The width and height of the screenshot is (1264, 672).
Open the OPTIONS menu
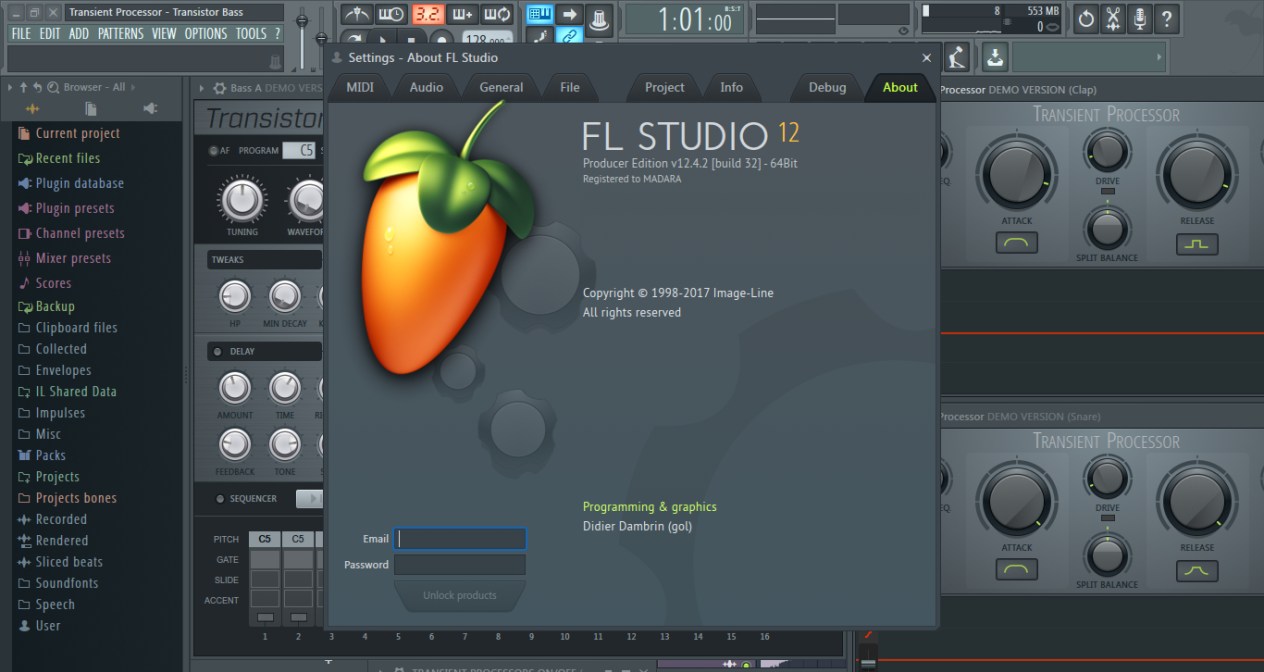[x=206, y=33]
